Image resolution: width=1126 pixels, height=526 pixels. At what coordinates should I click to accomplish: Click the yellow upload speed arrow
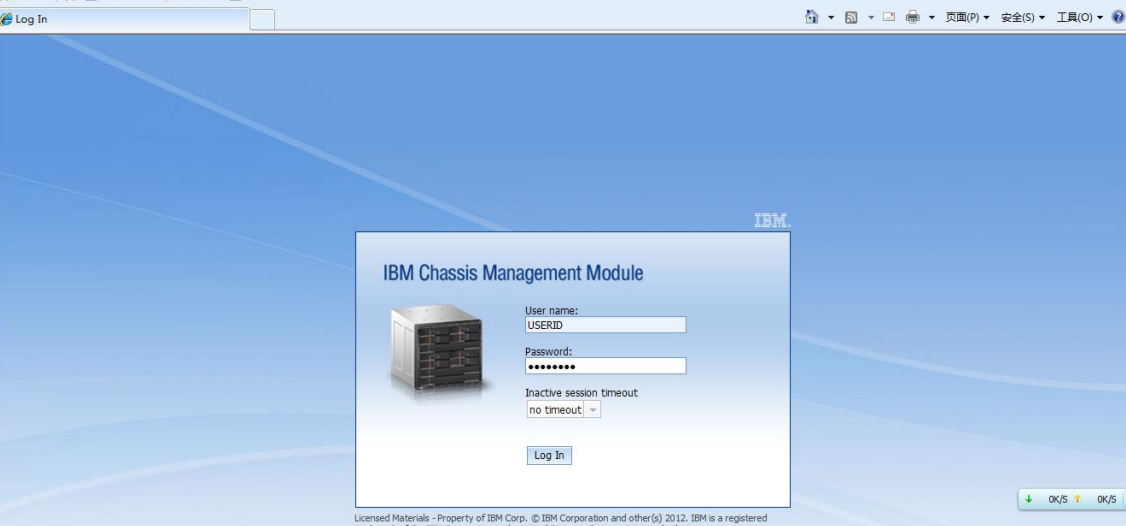(1076, 499)
